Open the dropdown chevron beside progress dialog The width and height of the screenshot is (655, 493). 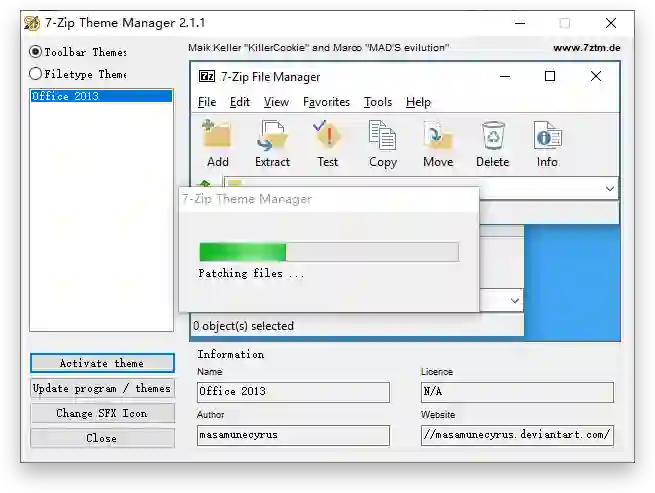coord(515,300)
